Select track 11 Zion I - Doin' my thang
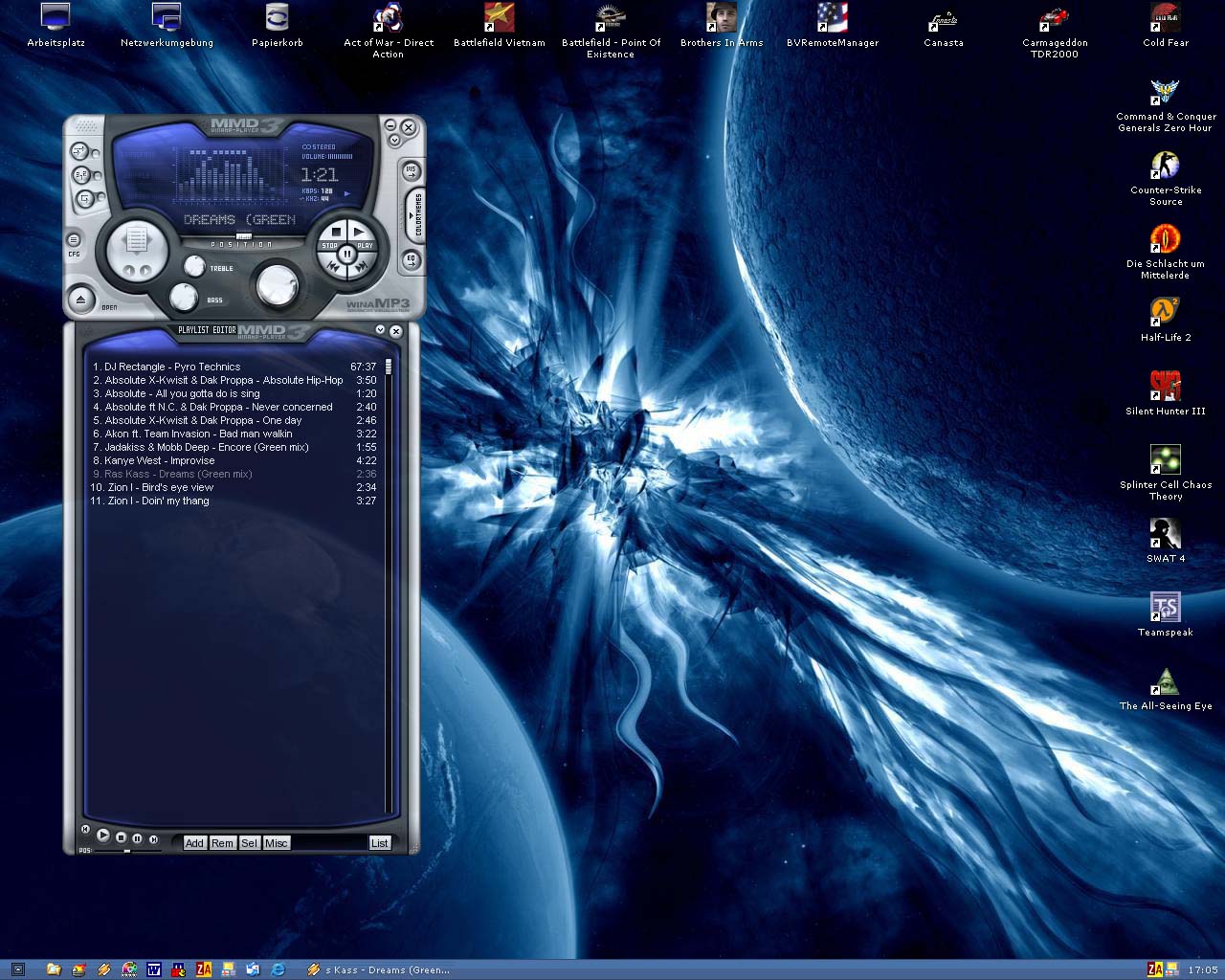This screenshot has width=1225, height=980. click(x=234, y=501)
